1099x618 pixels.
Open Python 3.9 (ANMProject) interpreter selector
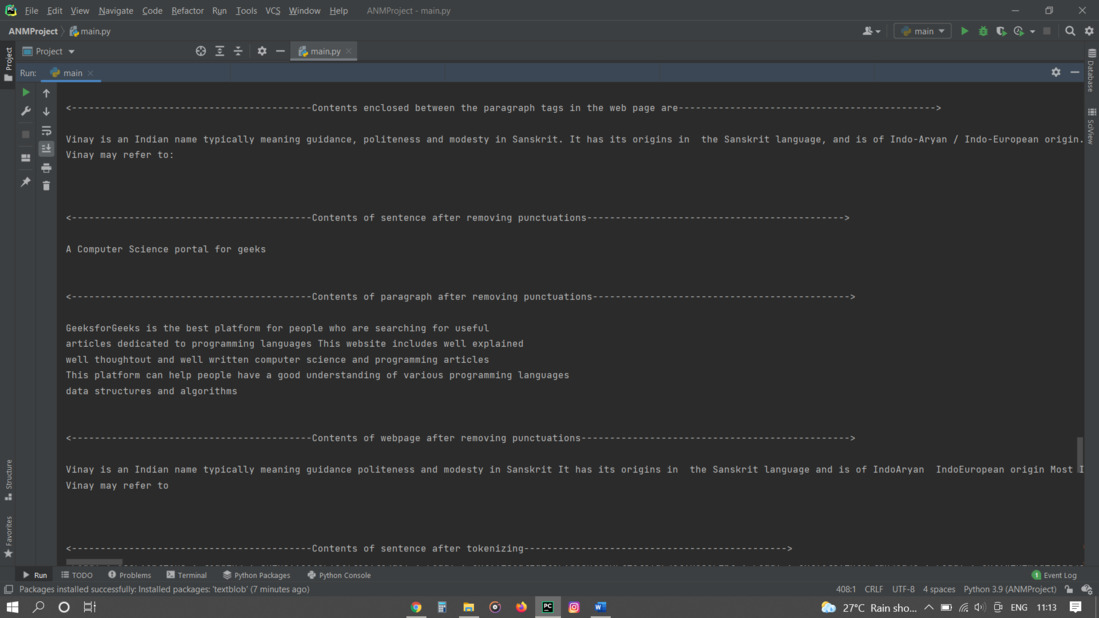pyautogui.click(x=1009, y=589)
